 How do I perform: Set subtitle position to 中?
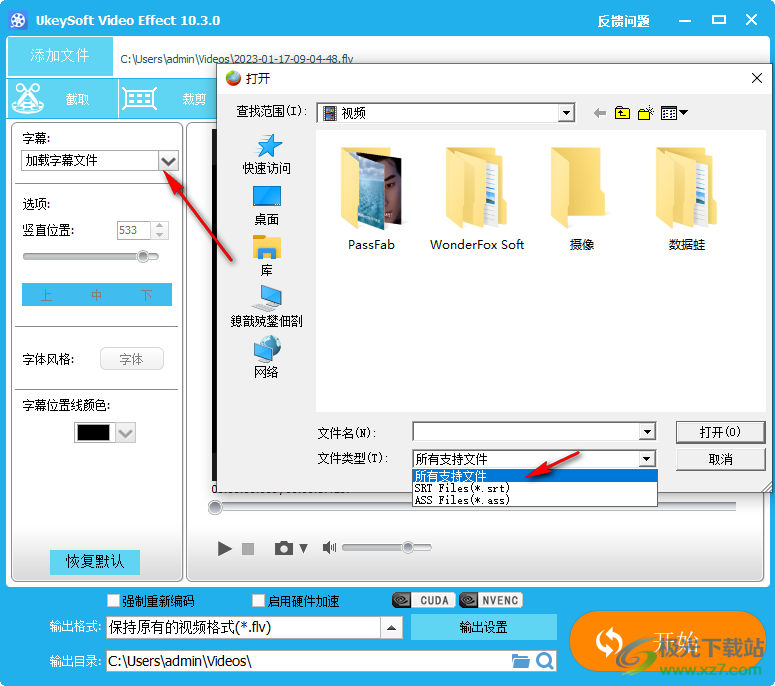(96, 295)
